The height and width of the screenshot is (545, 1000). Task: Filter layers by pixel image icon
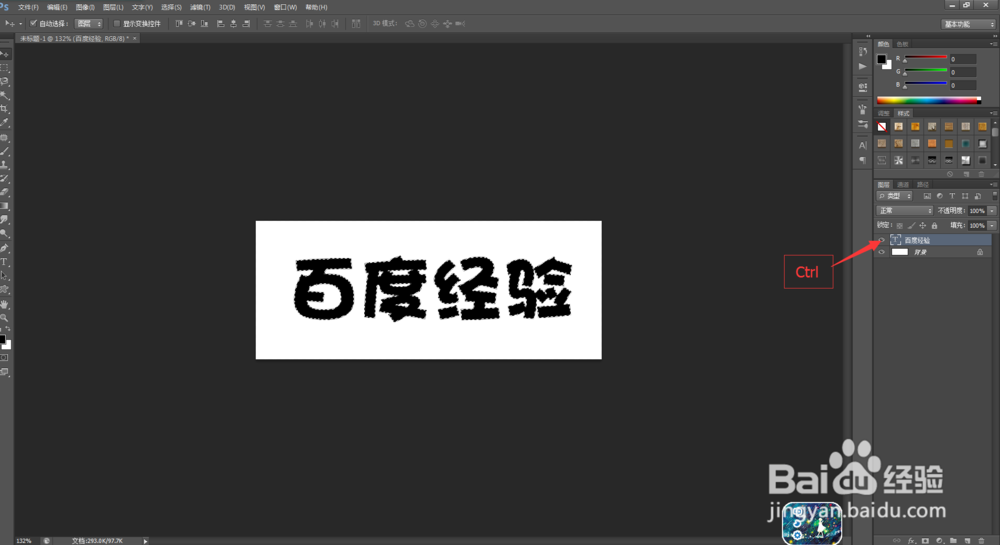pyautogui.click(x=927, y=196)
